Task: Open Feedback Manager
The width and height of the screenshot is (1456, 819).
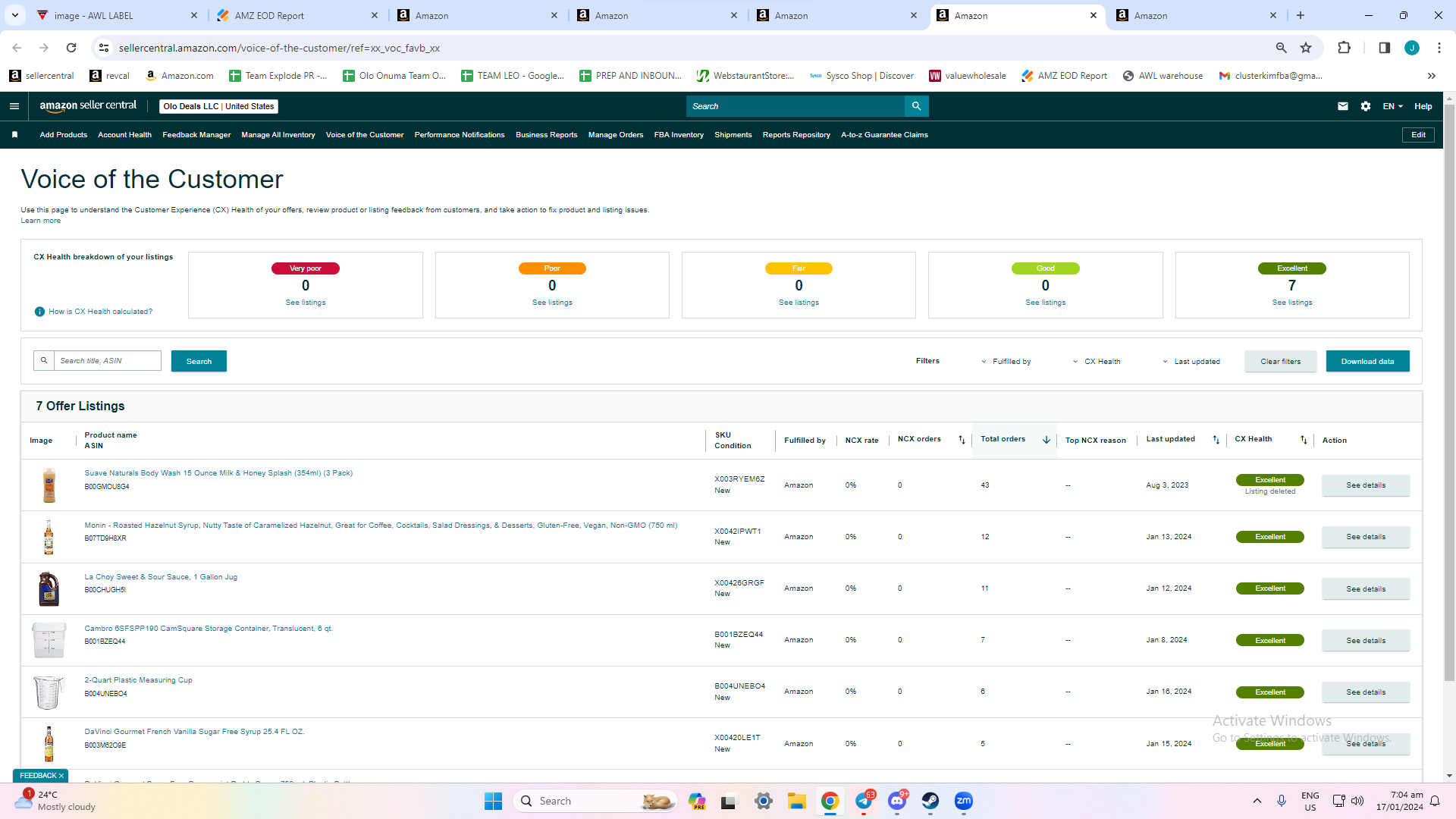Action: point(196,135)
